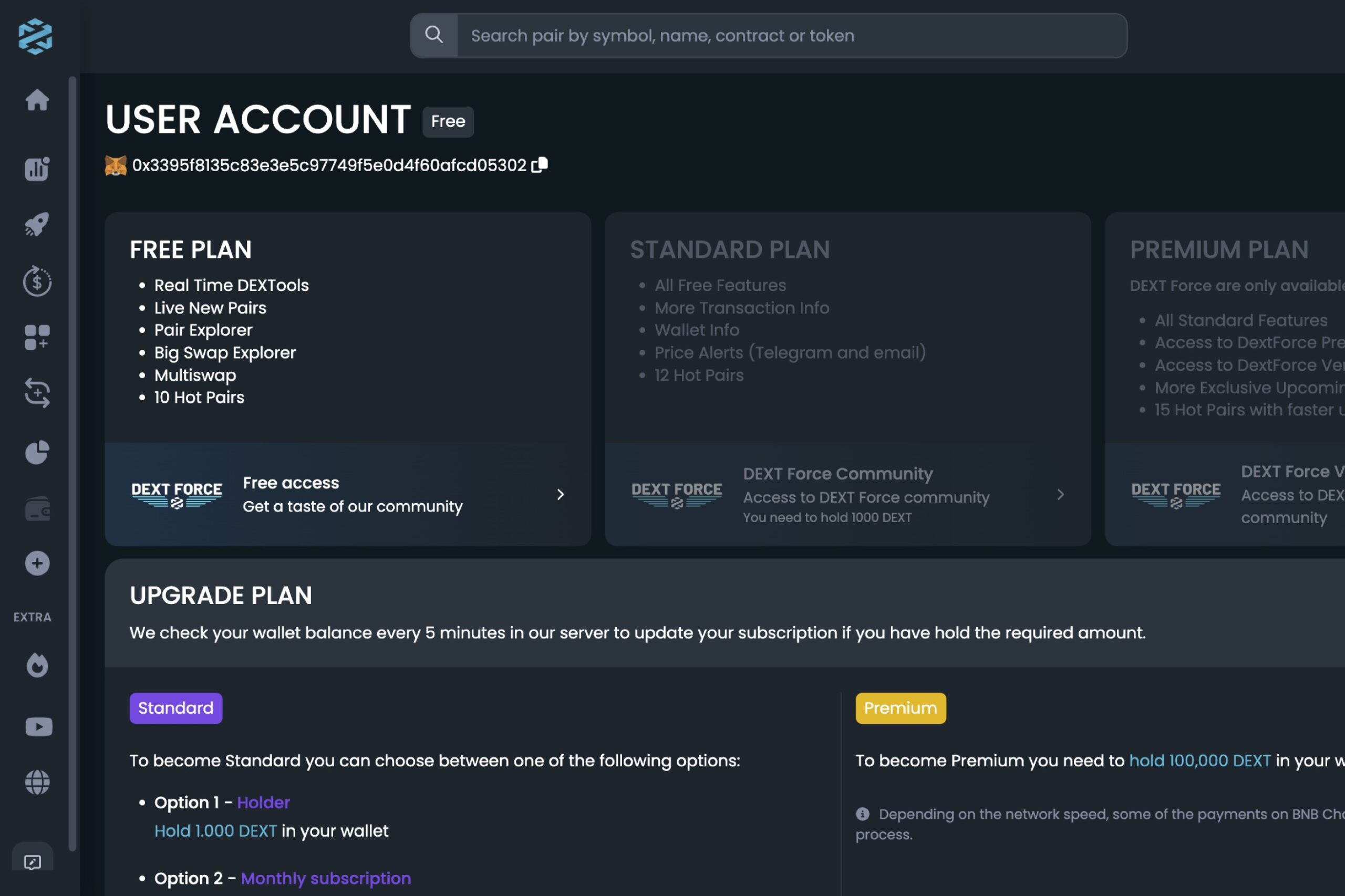The image size is (1345, 896).
Task: Expand DEXT Force Community chevron arrow
Action: (1060, 495)
